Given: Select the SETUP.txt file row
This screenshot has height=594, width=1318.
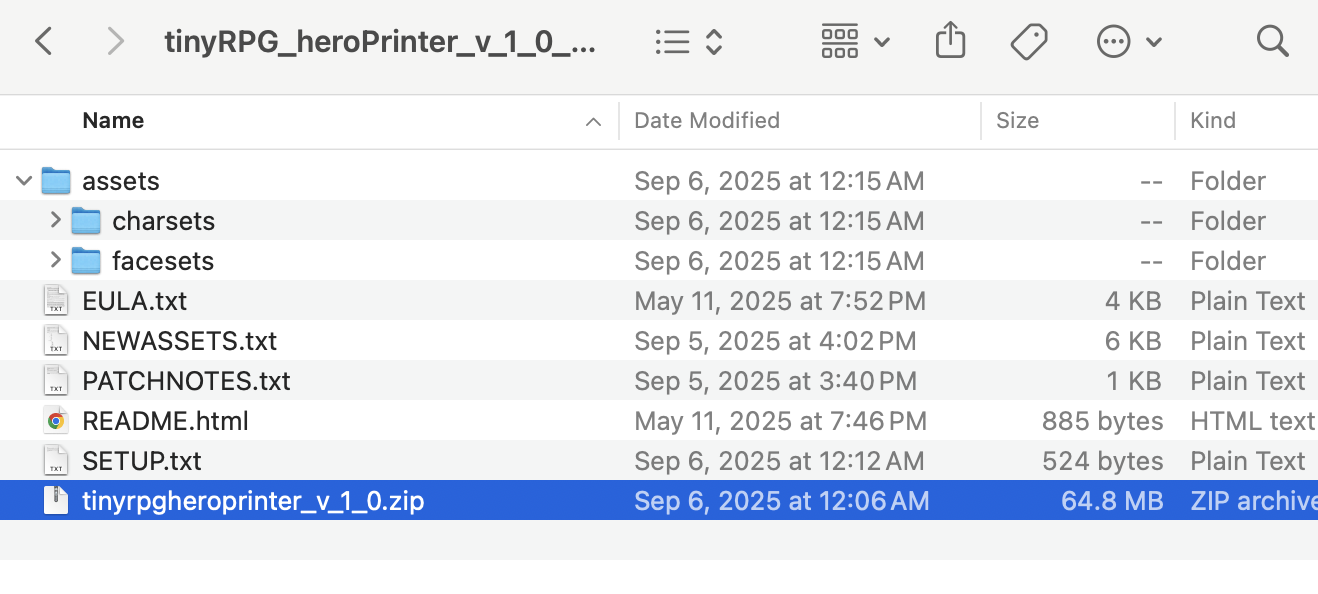Looking at the screenshot, I should click(x=142, y=461).
